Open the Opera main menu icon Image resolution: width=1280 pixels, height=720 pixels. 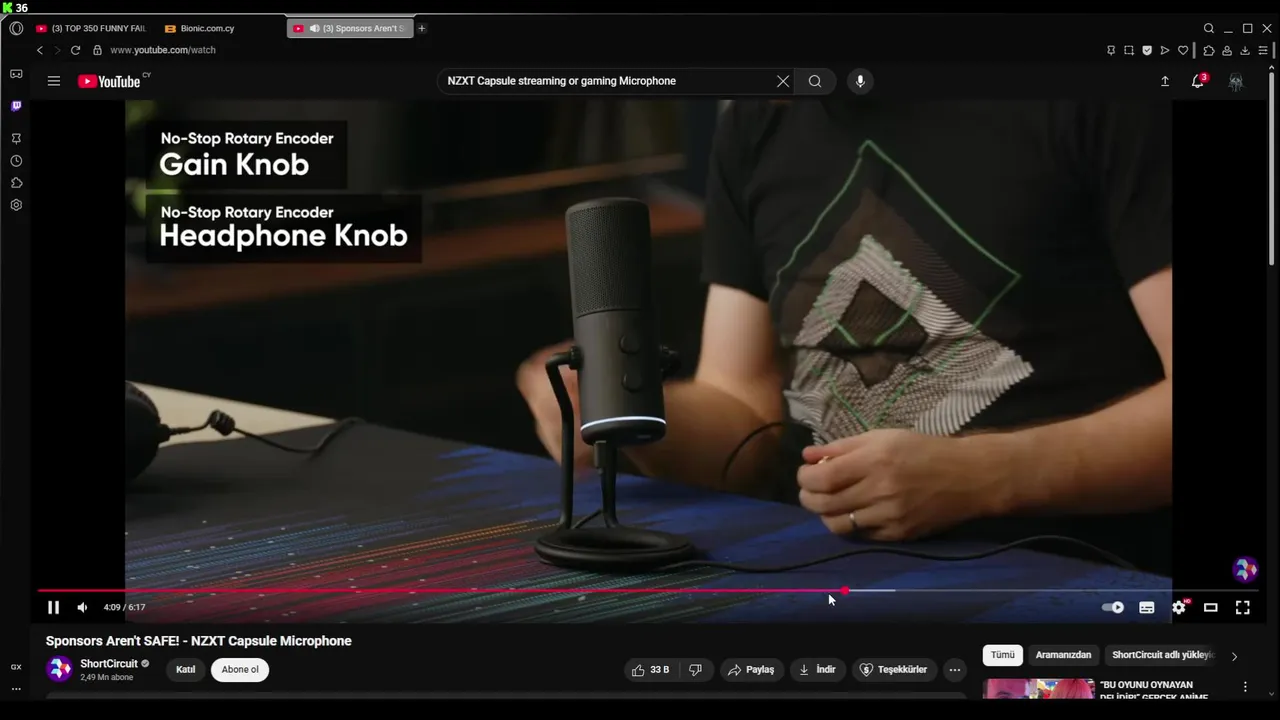pyautogui.click(x=16, y=28)
